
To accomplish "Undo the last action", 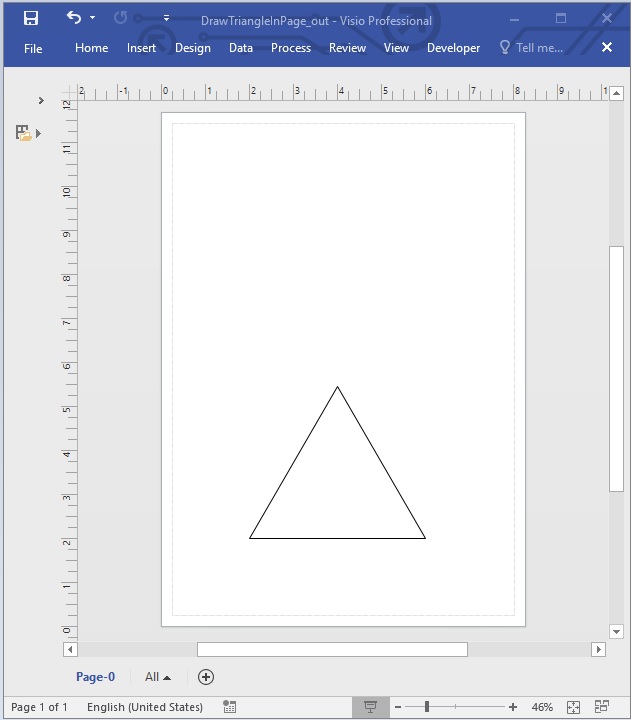I will (x=73, y=18).
